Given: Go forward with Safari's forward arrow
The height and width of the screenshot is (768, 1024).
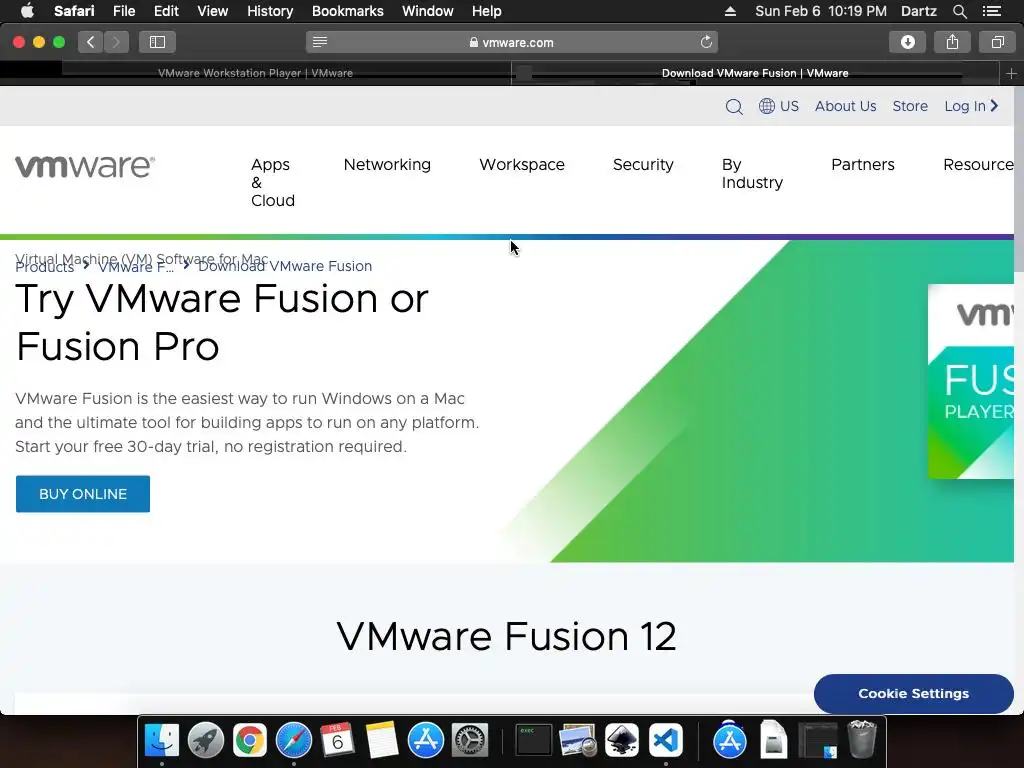Looking at the screenshot, I should click(116, 42).
